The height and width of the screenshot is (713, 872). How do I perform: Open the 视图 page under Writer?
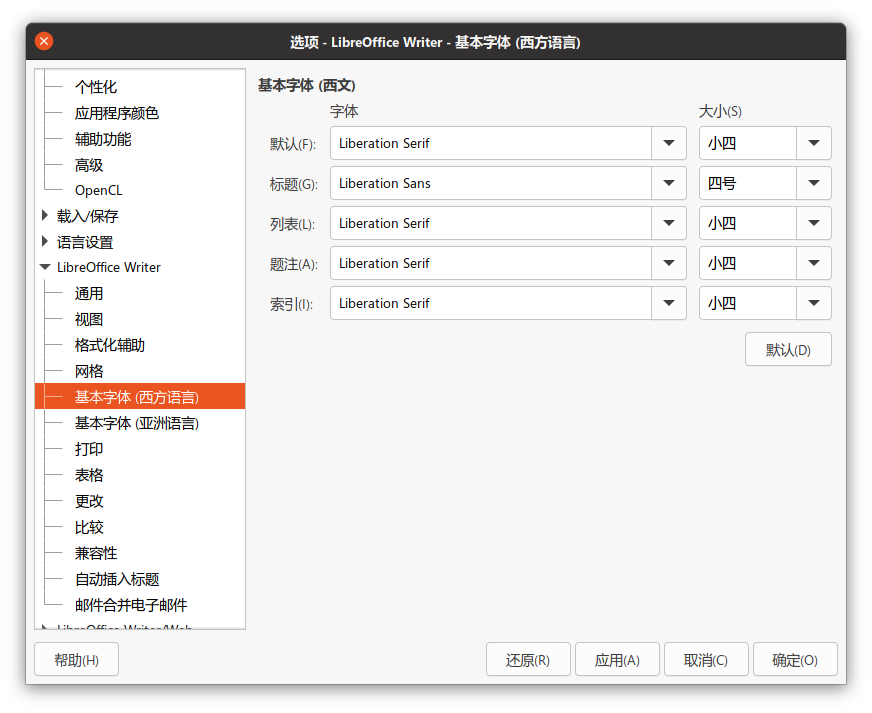pyautogui.click(x=89, y=319)
